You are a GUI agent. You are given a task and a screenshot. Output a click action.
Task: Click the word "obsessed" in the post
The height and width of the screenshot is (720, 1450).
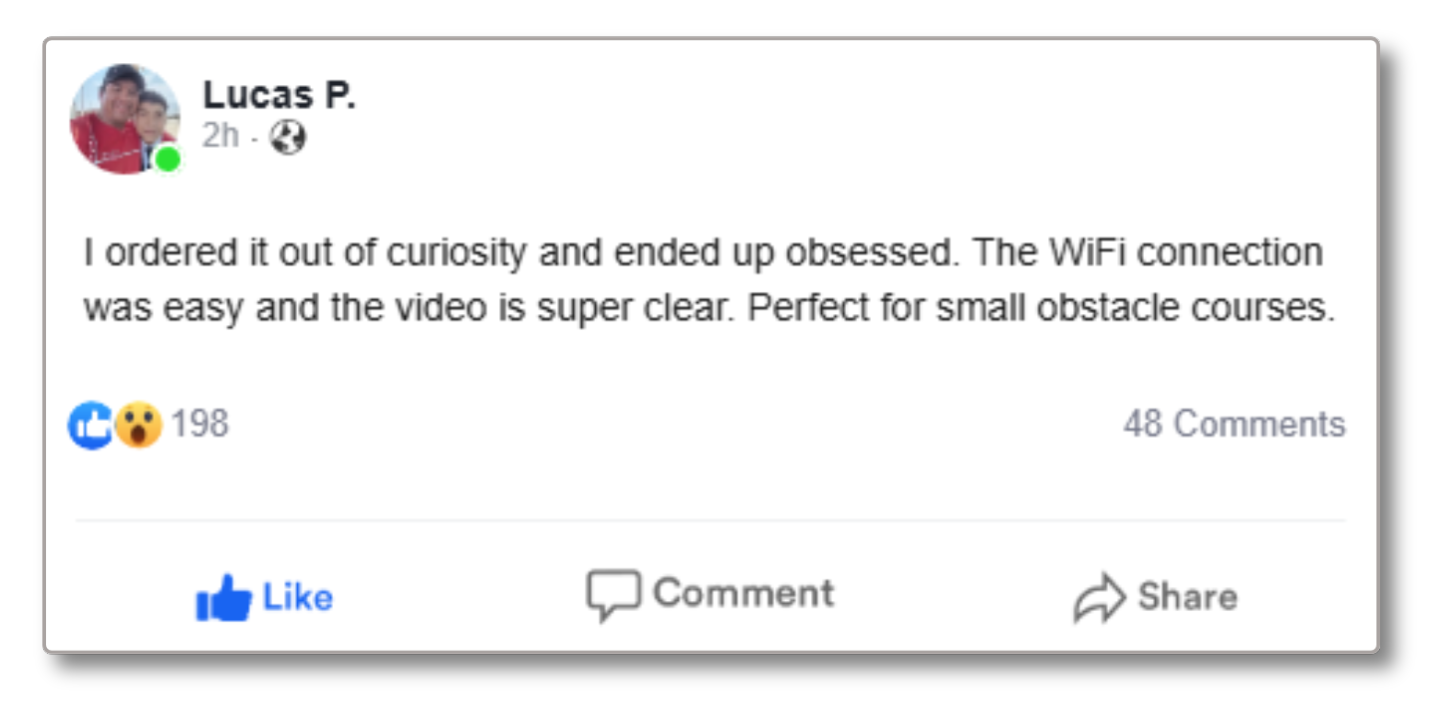tap(868, 253)
